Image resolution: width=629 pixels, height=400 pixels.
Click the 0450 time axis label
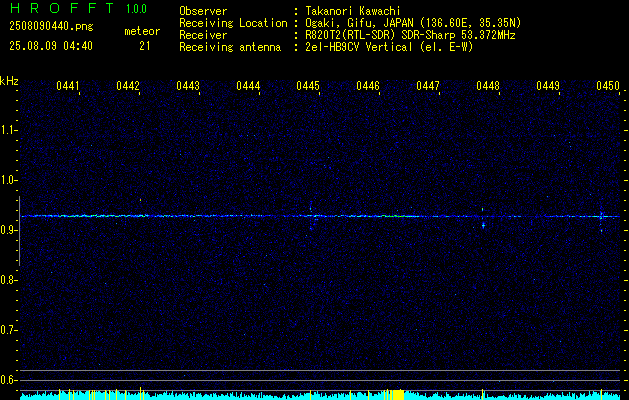608,86
